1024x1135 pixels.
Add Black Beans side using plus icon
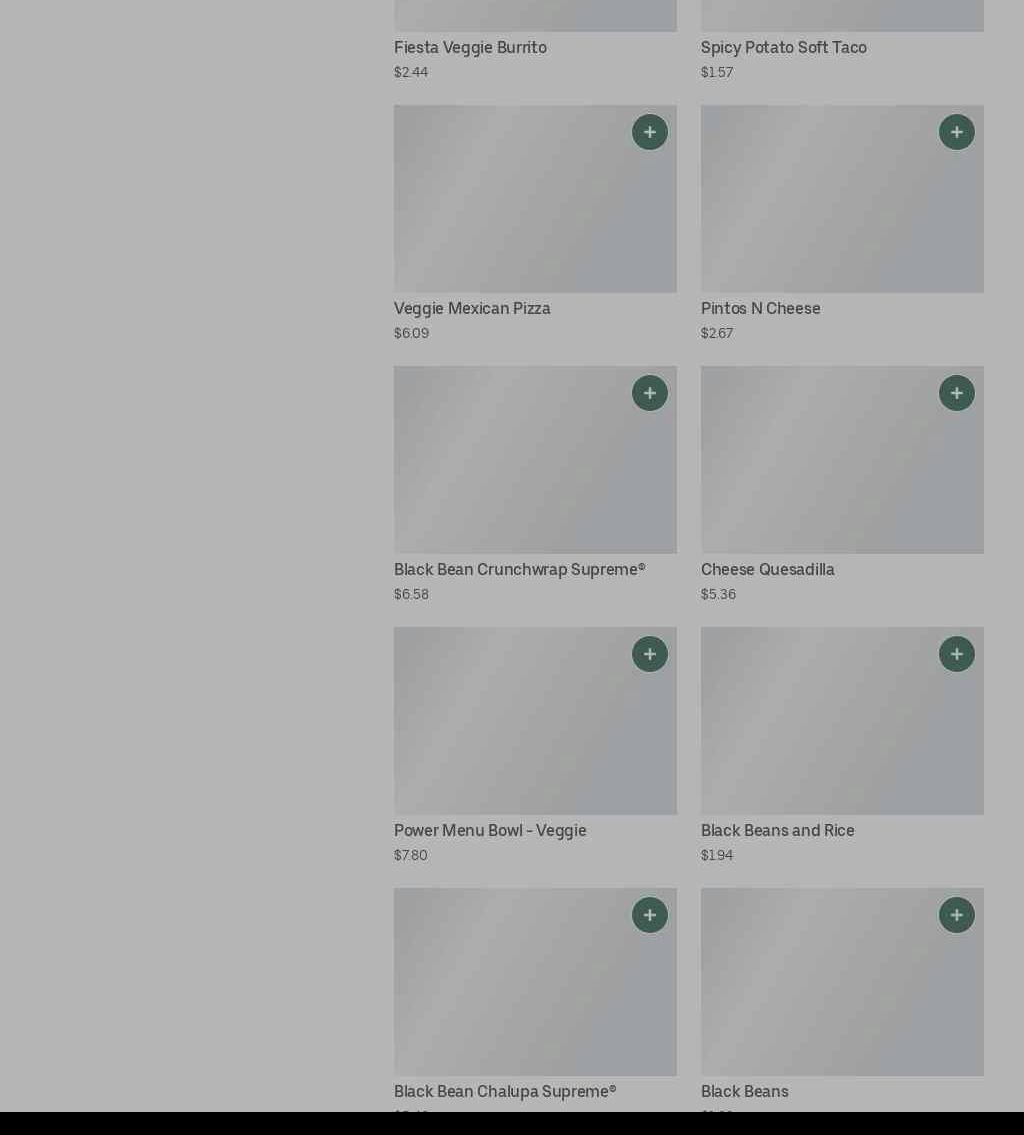956,915
